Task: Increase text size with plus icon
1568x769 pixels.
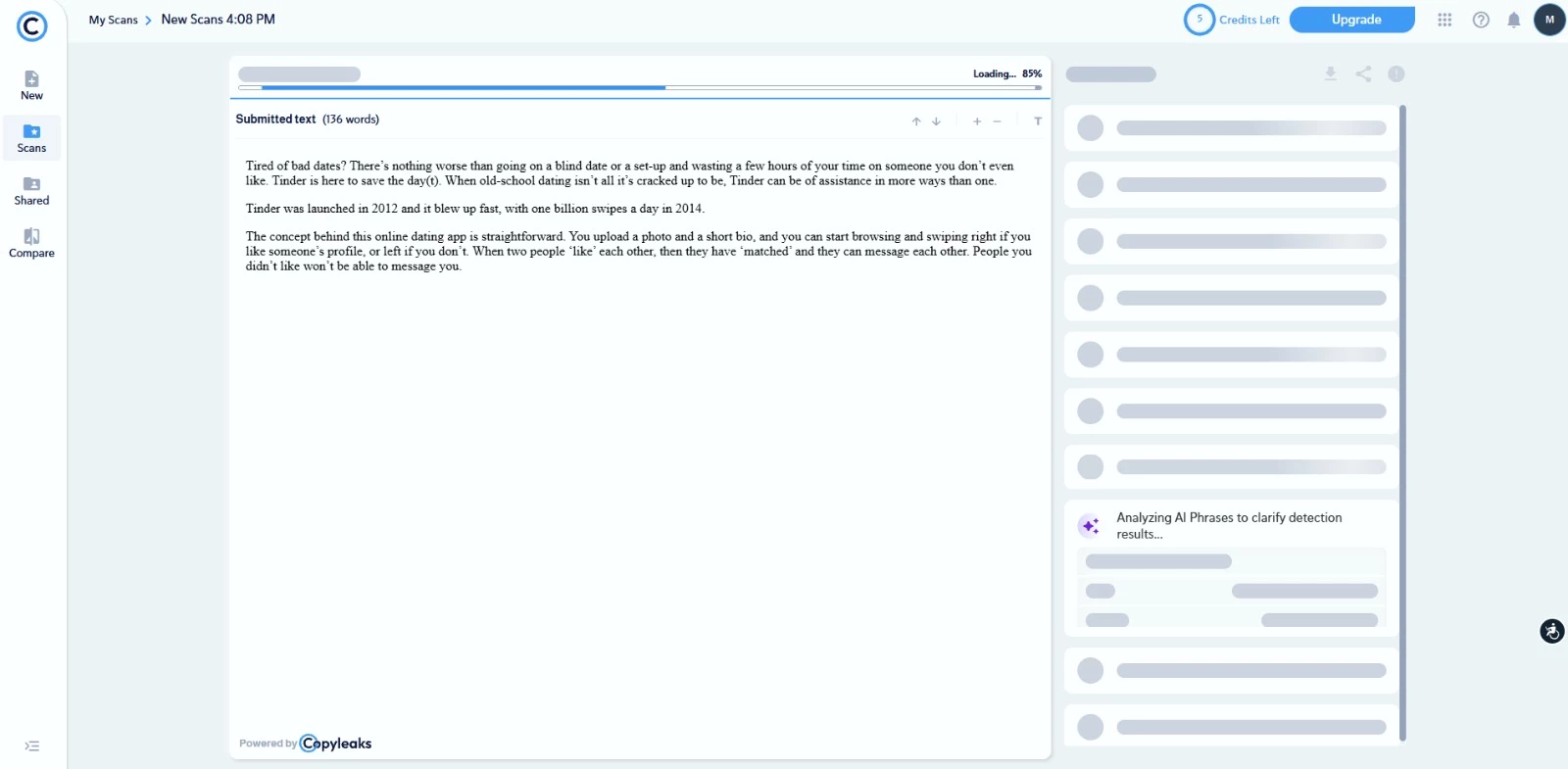Action: 977,121
